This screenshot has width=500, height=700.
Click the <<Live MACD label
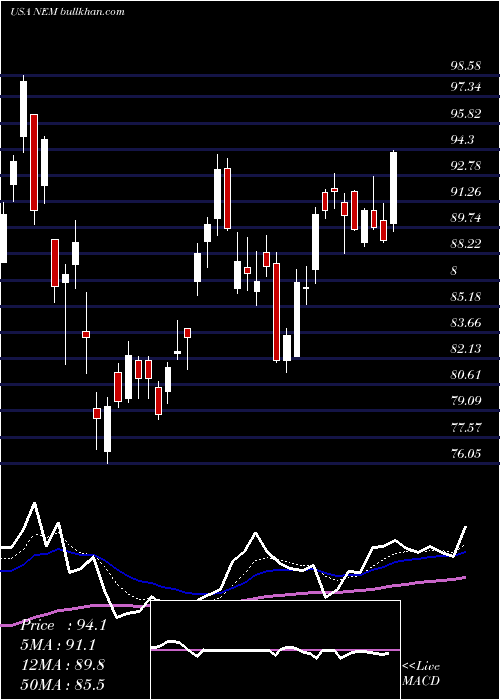point(421,674)
